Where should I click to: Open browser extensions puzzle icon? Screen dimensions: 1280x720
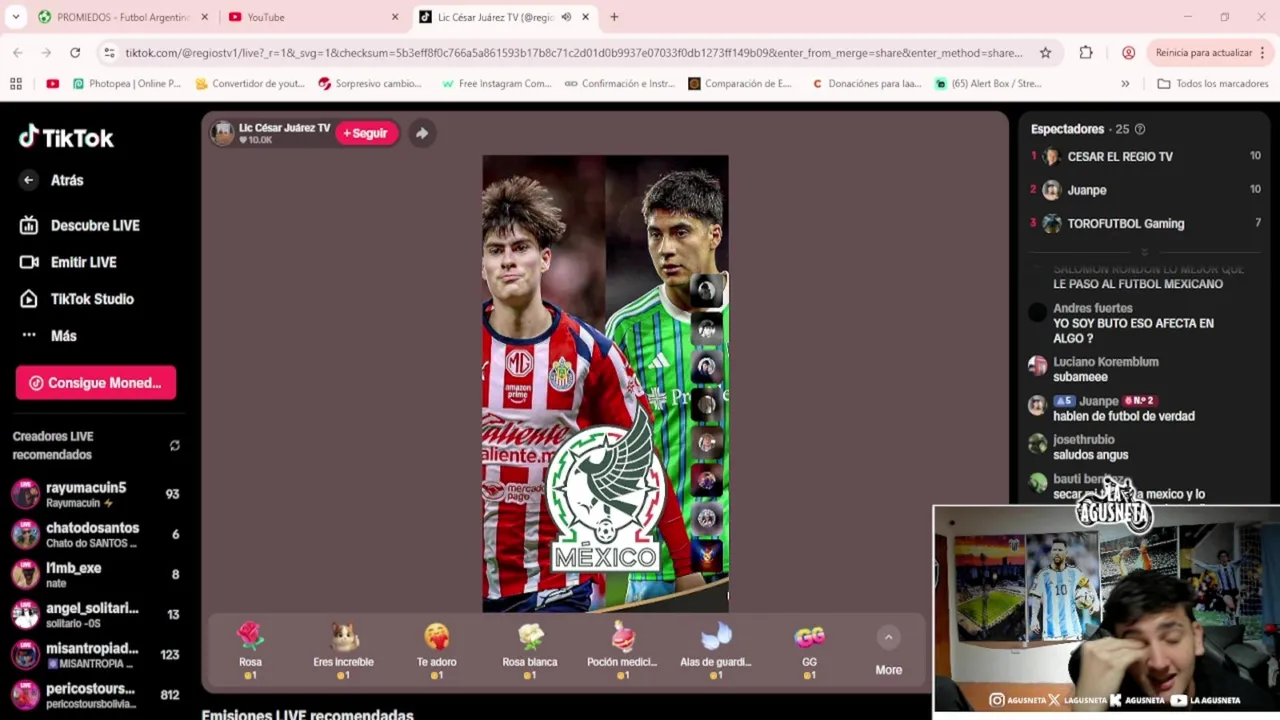pyautogui.click(x=1086, y=53)
